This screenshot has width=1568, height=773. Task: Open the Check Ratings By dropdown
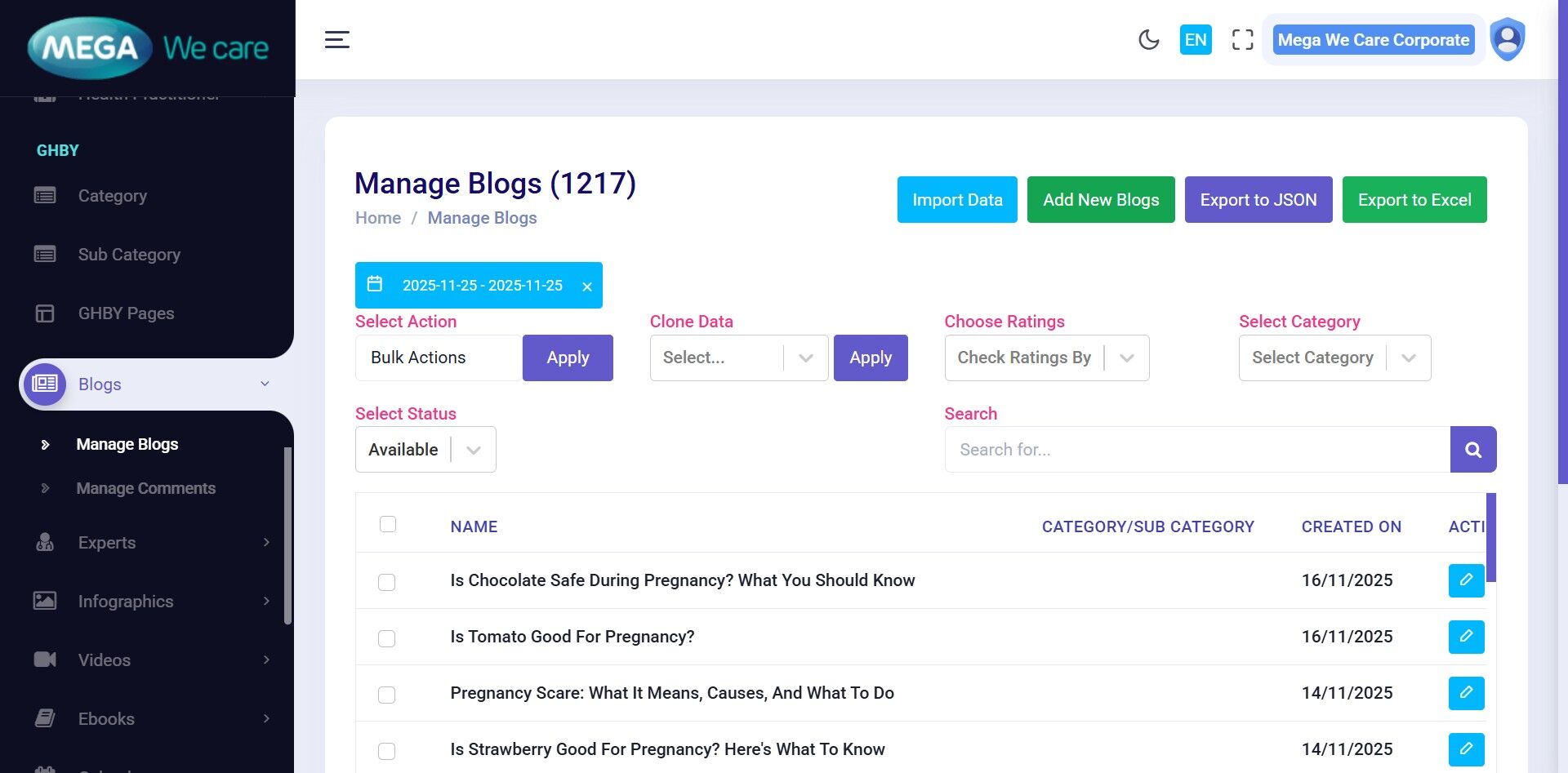click(1046, 358)
